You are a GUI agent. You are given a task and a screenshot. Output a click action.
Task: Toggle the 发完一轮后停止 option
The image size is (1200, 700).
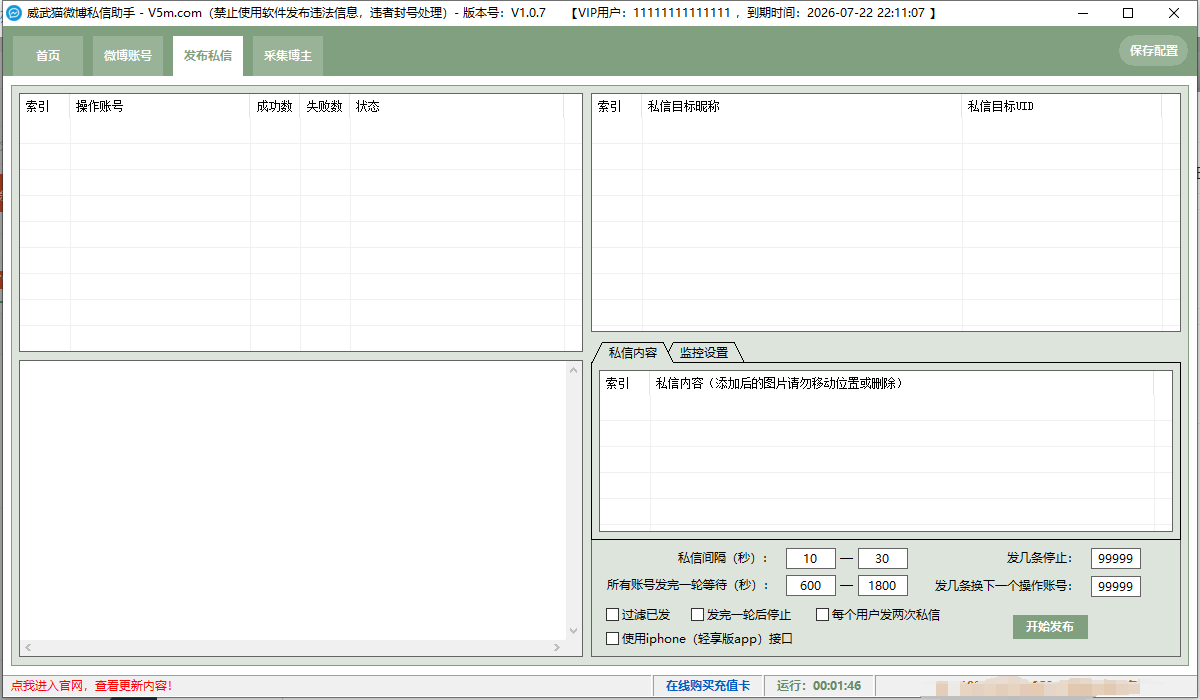[x=698, y=615]
